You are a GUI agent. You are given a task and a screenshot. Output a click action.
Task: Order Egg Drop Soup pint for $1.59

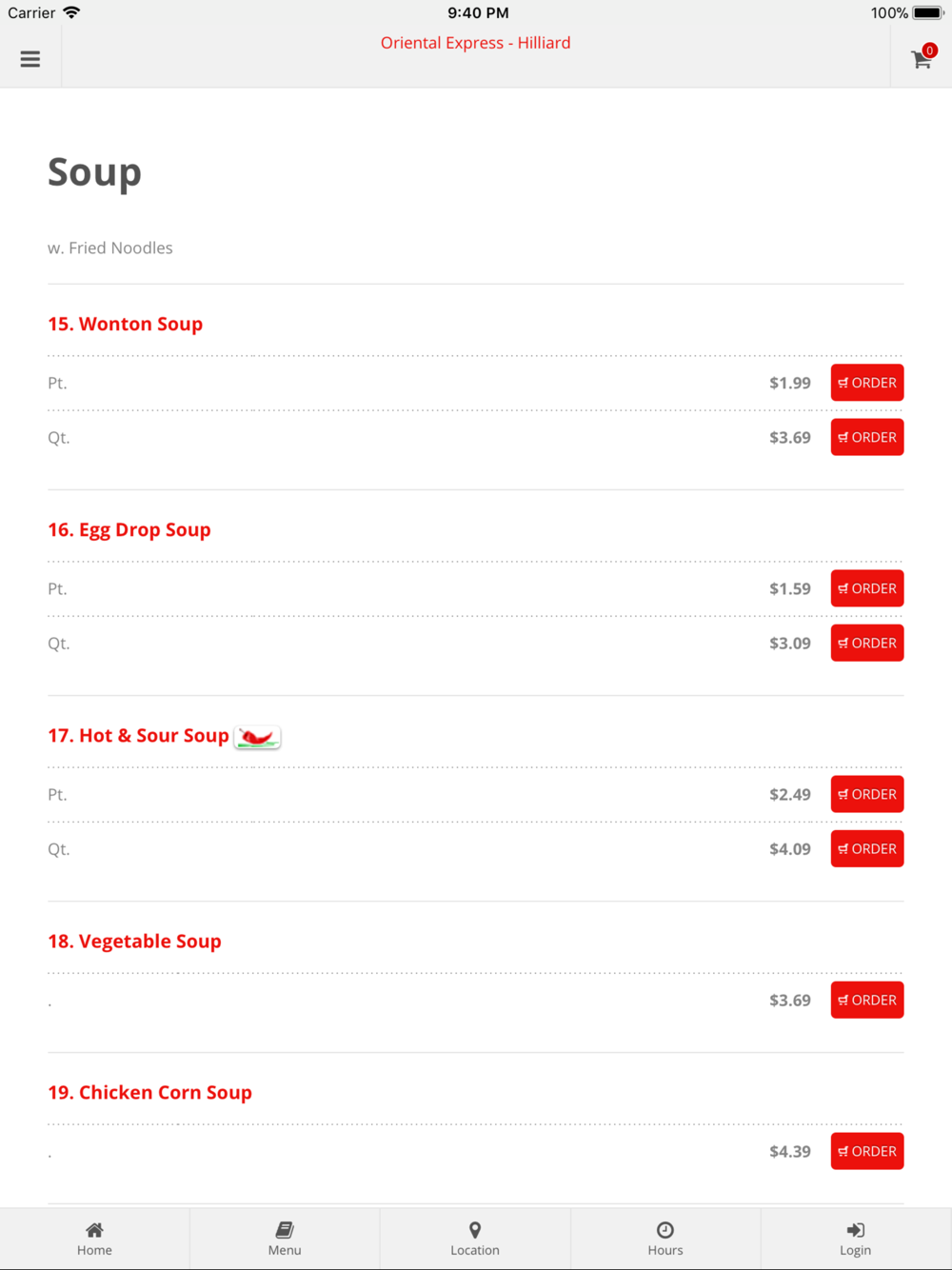[867, 588]
